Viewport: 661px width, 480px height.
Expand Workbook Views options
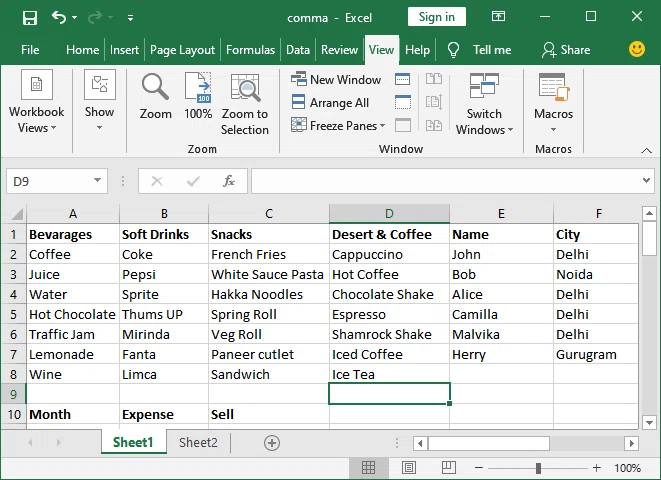(37, 102)
